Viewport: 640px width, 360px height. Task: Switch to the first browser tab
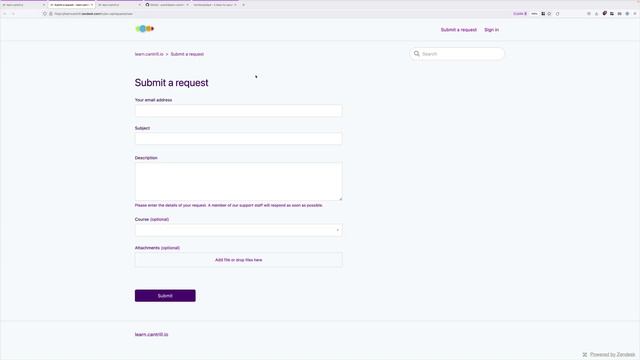24,5
